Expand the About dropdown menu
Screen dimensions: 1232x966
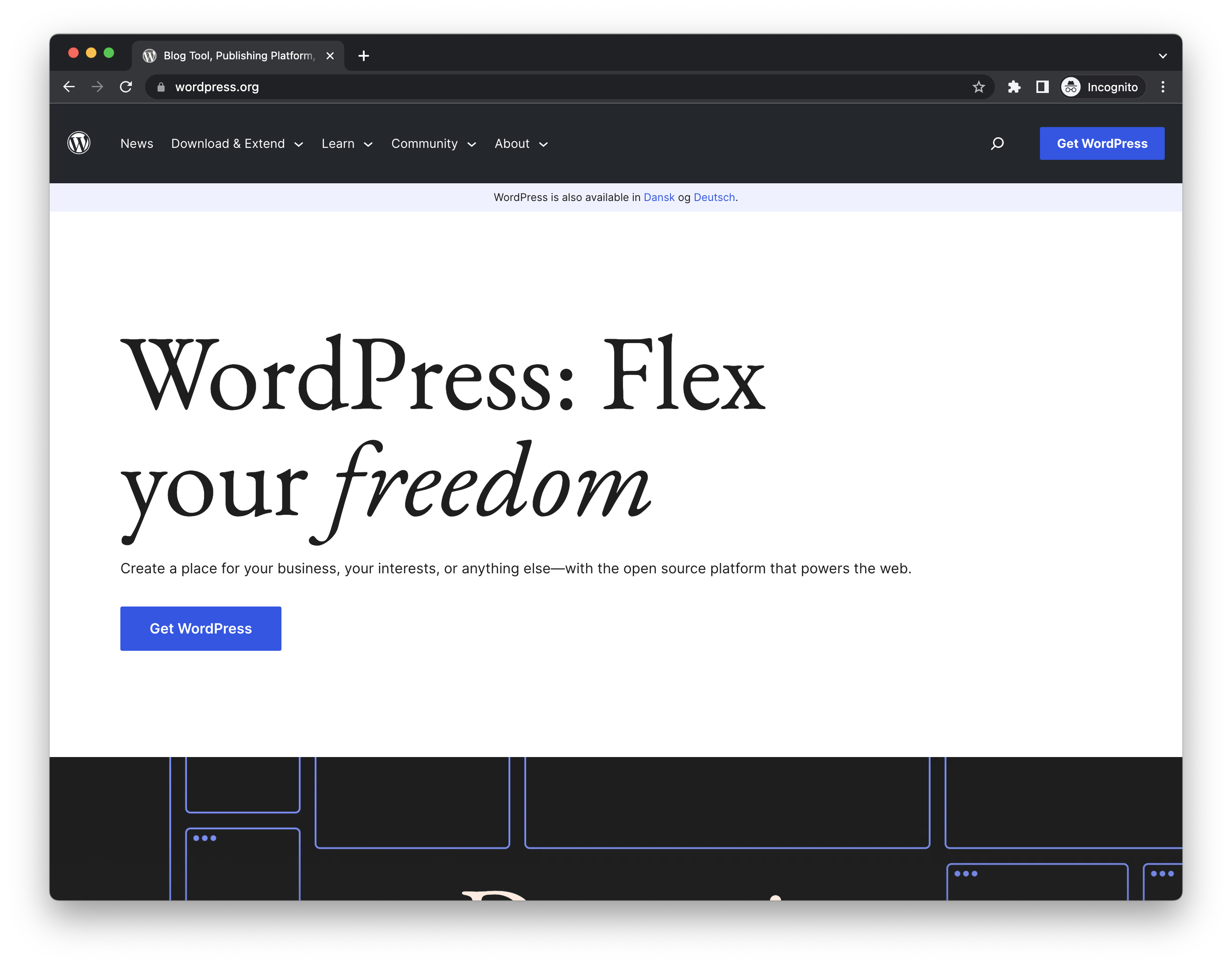[521, 143]
